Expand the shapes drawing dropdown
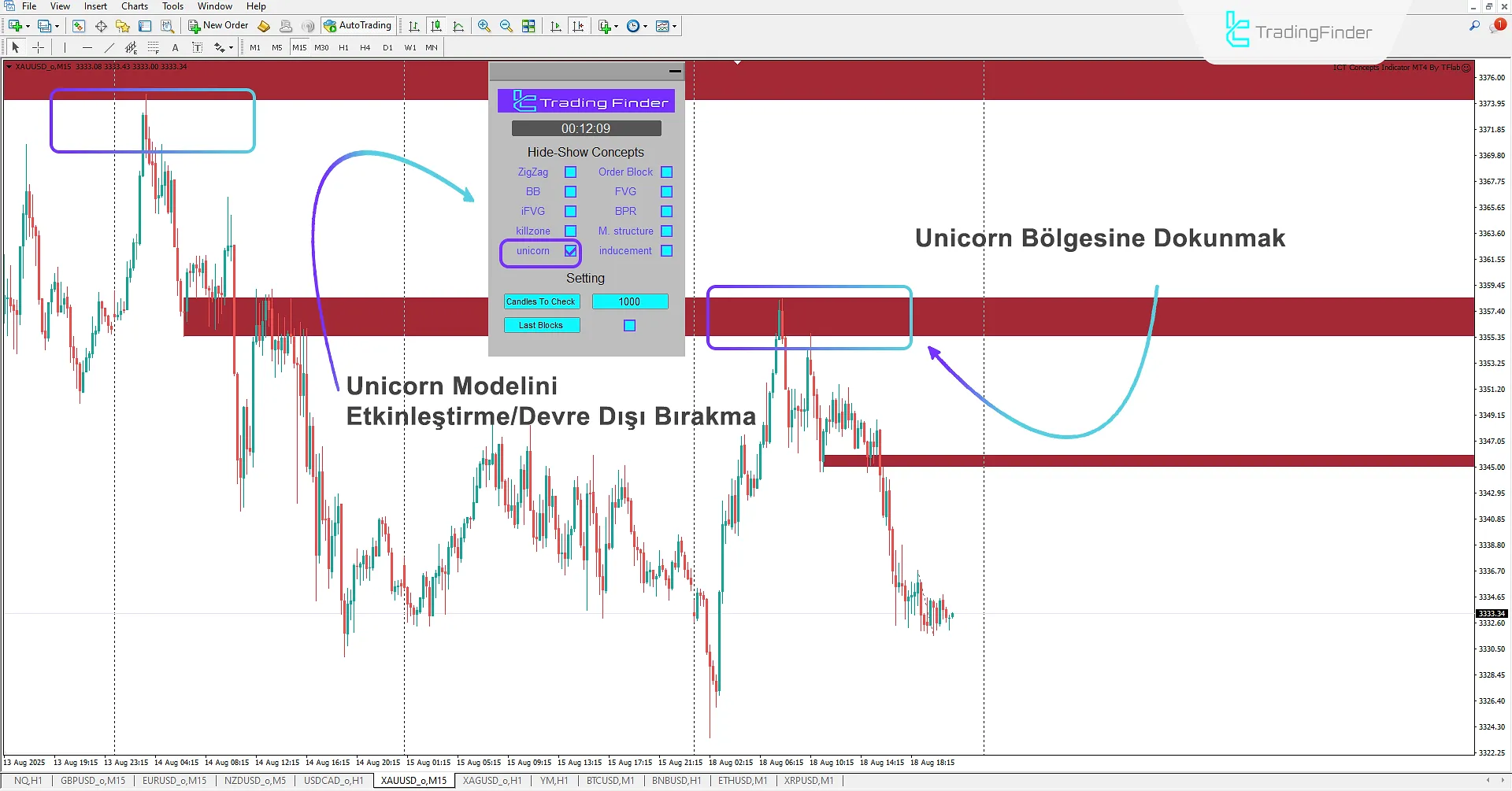The image size is (1512, 791). [x=231, y=47]
